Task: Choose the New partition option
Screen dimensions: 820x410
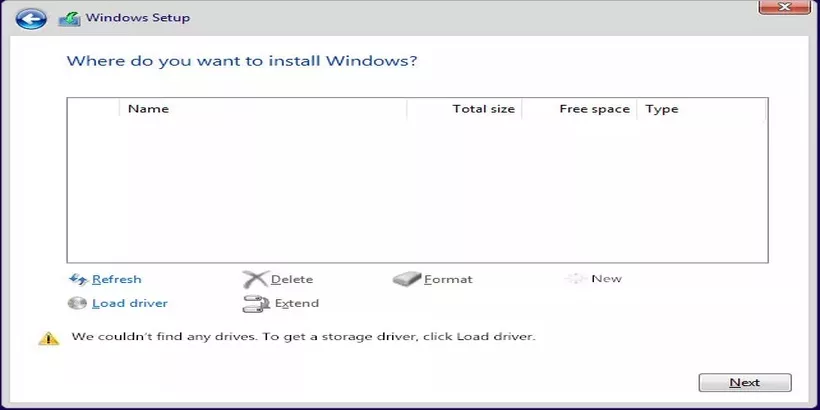Action: pos(607,279)
